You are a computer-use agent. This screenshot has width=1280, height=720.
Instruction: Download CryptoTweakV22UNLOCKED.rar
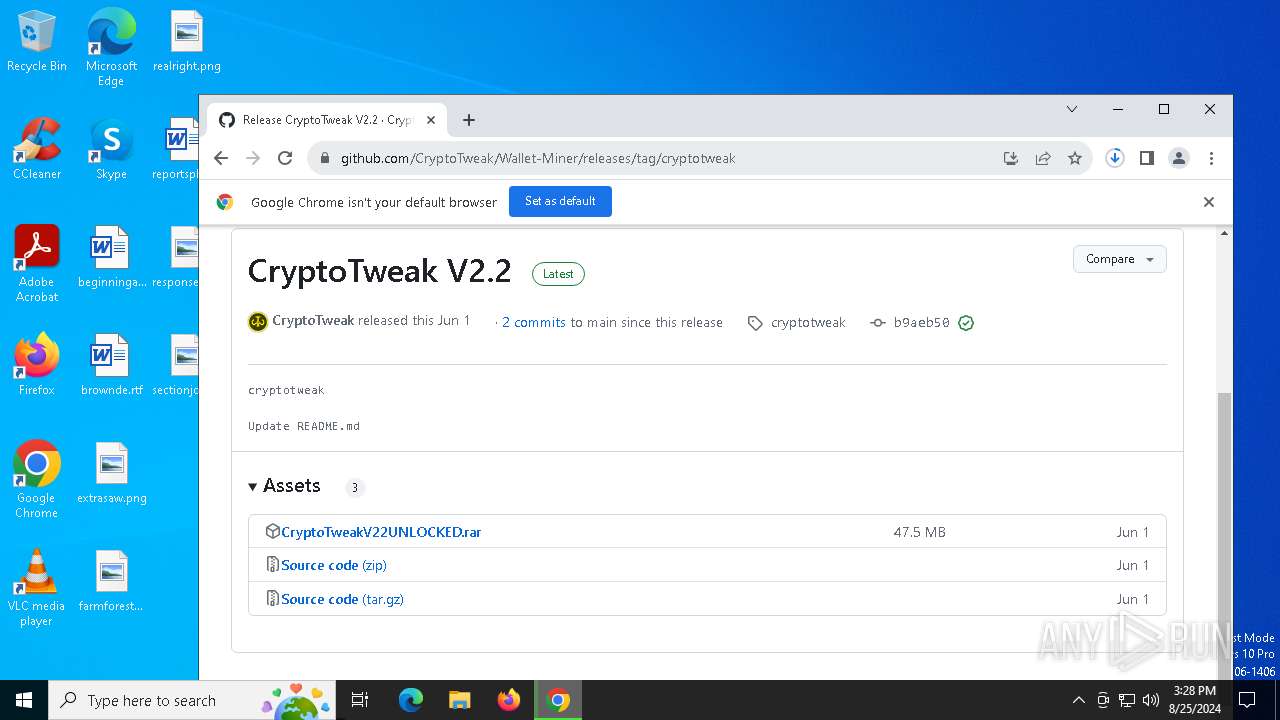click(381, 532)
